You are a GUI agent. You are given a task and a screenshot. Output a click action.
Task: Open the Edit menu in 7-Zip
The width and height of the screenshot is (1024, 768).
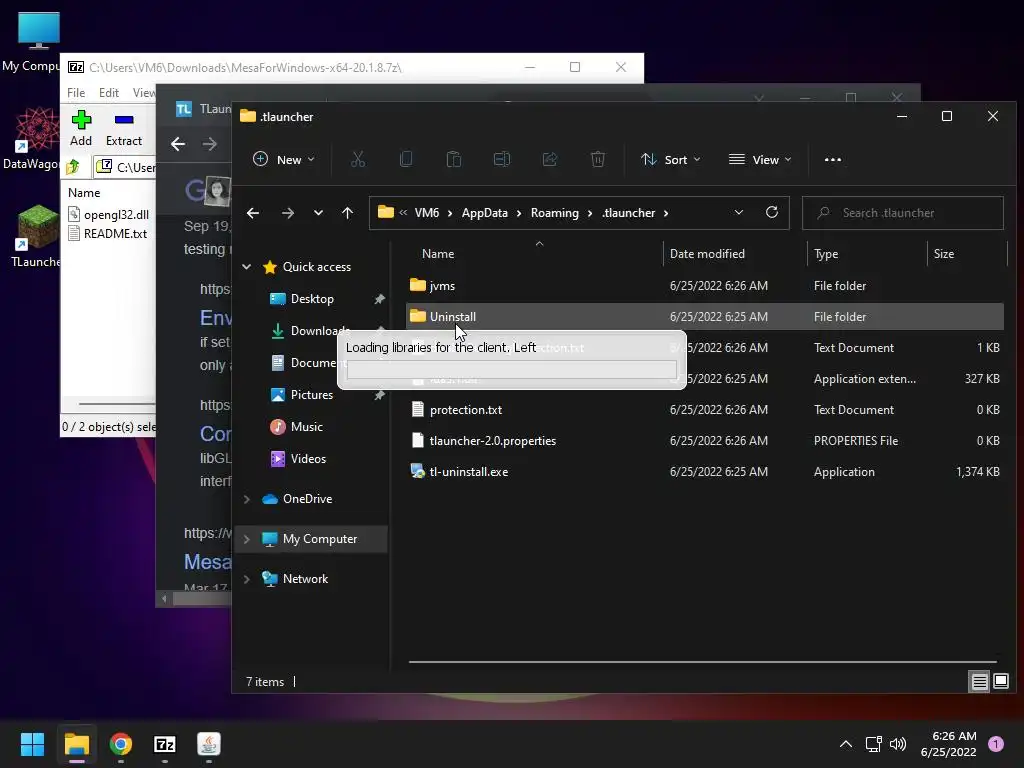(108, 93)
